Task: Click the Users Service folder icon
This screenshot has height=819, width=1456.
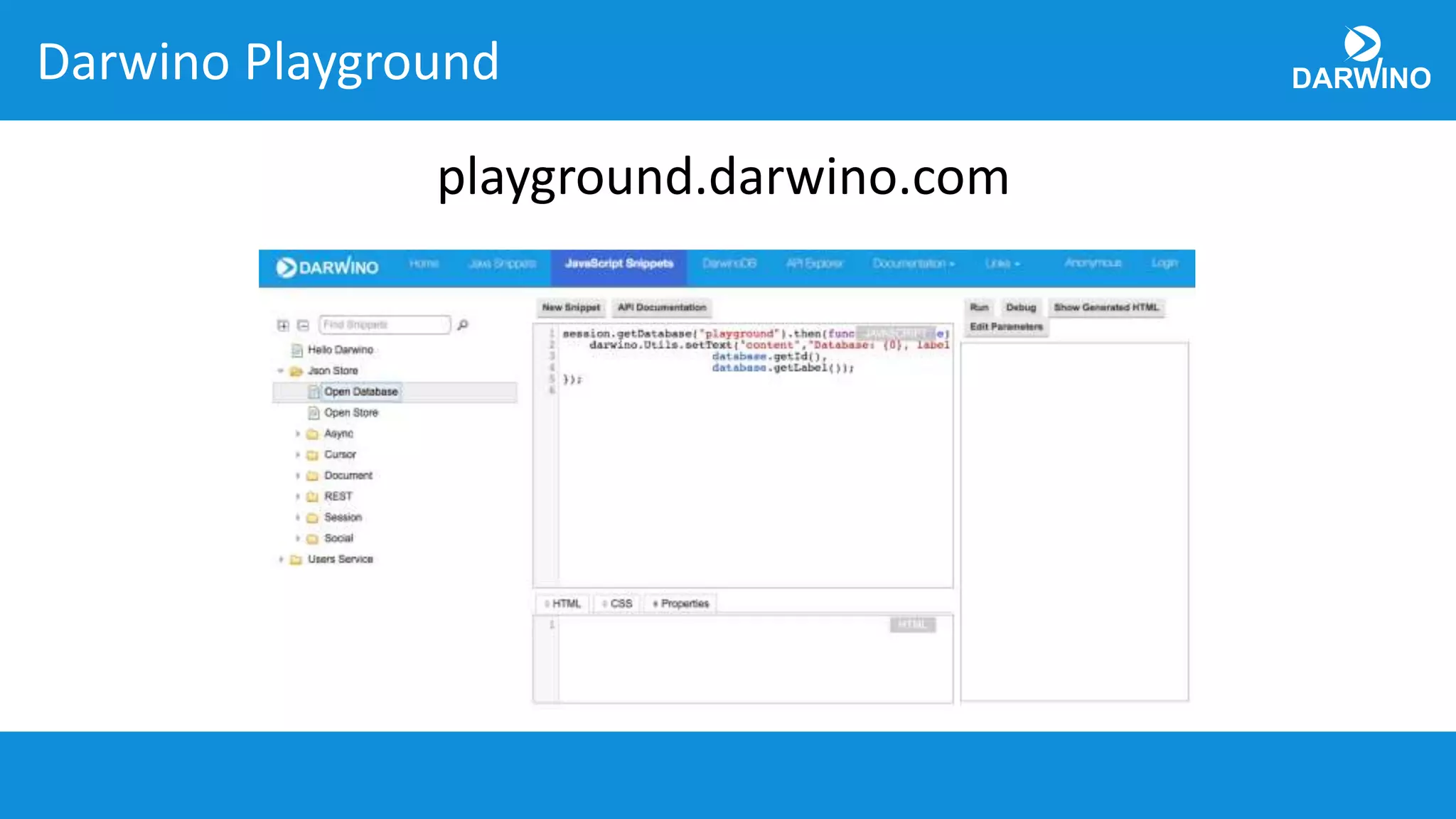Action: (x=296, y=560)
